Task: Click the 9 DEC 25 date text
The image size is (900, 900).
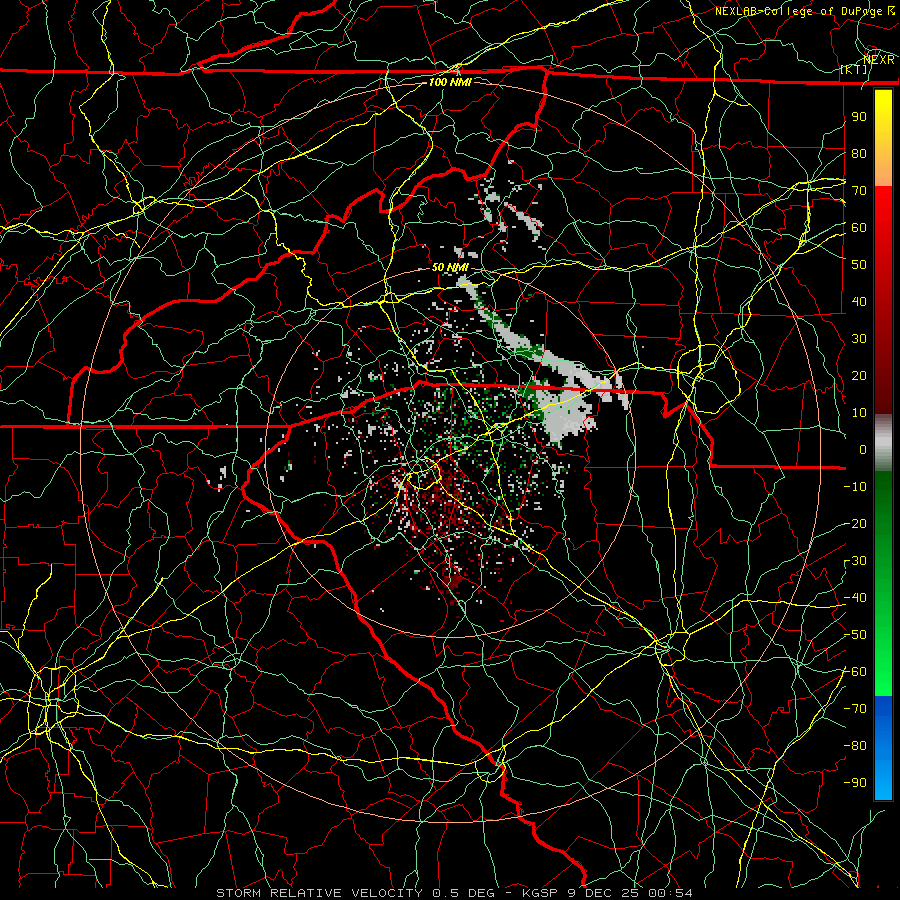Action: (604, 893)
